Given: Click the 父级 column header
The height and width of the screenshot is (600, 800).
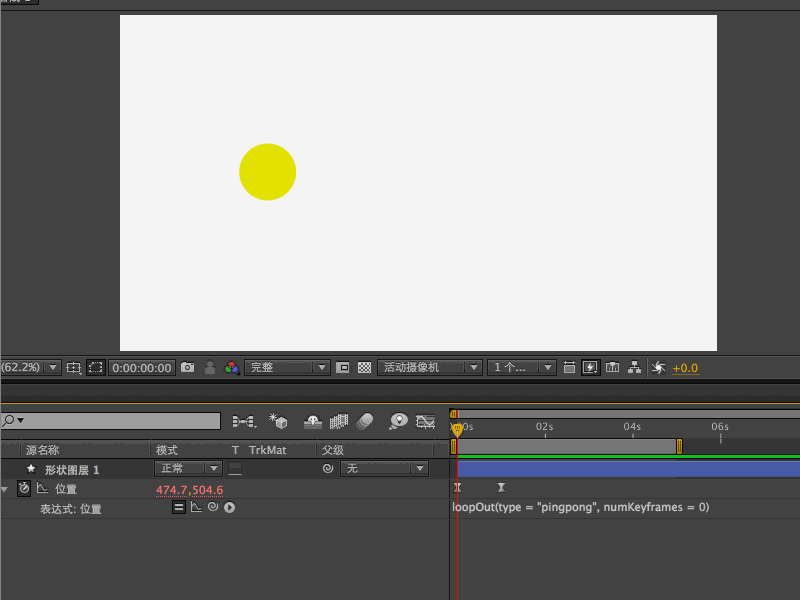Looking at the screenshot, I should [x=333, y=450].
